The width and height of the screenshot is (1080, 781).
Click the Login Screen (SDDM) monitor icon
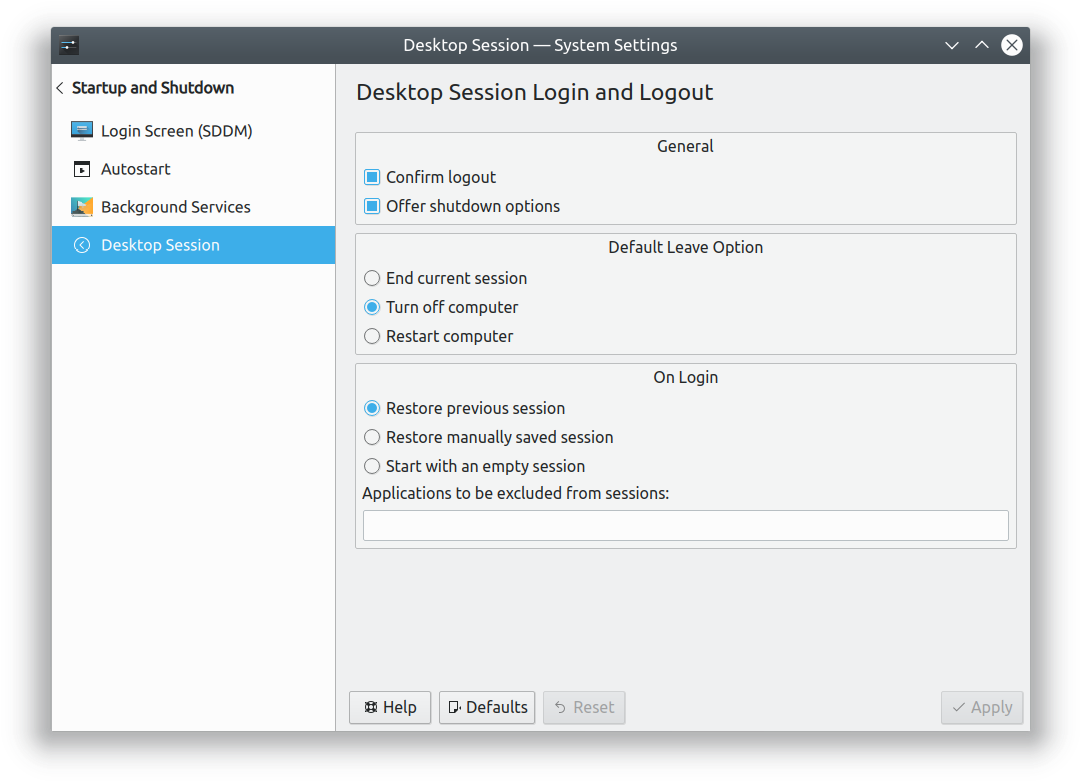click(82, 131)
